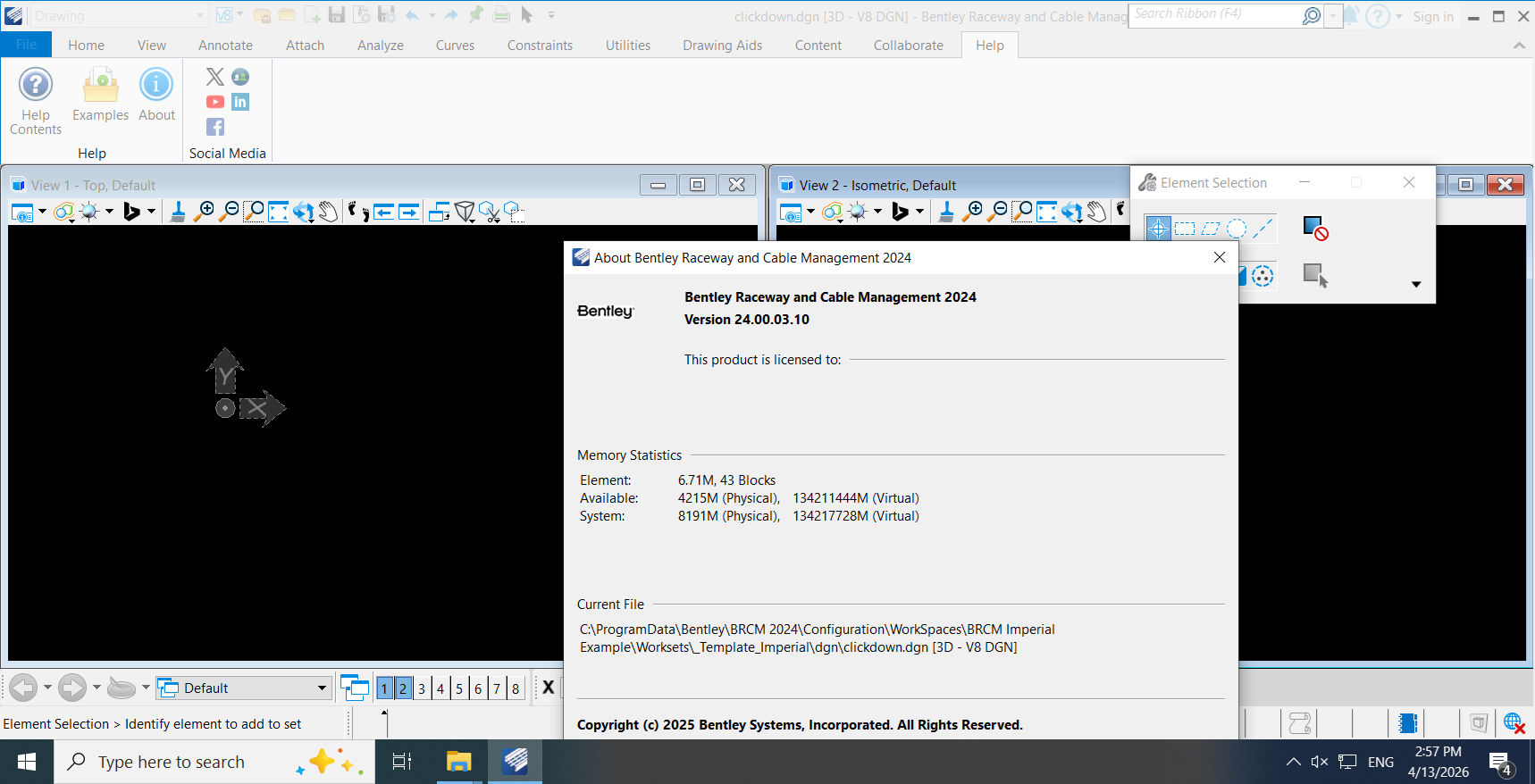Expand Next View Group history dropdown
Viewport: 1535px width, 784px height.
coord(96,688)
